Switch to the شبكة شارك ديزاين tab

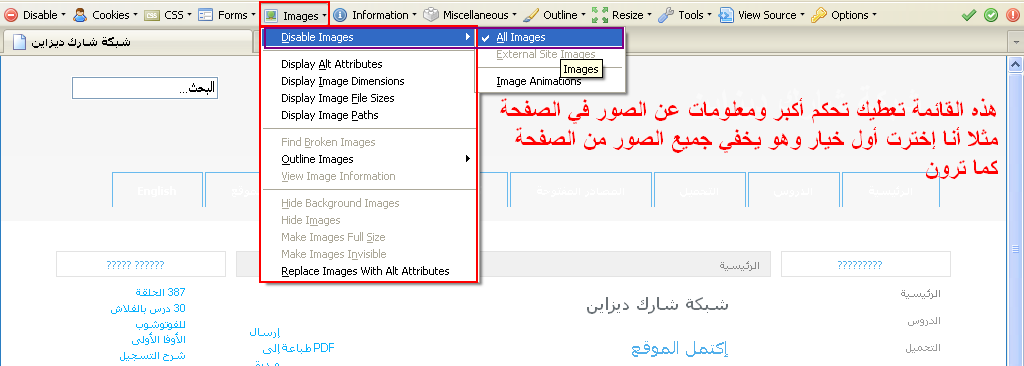pyautogui.click(x=127, y=42)
